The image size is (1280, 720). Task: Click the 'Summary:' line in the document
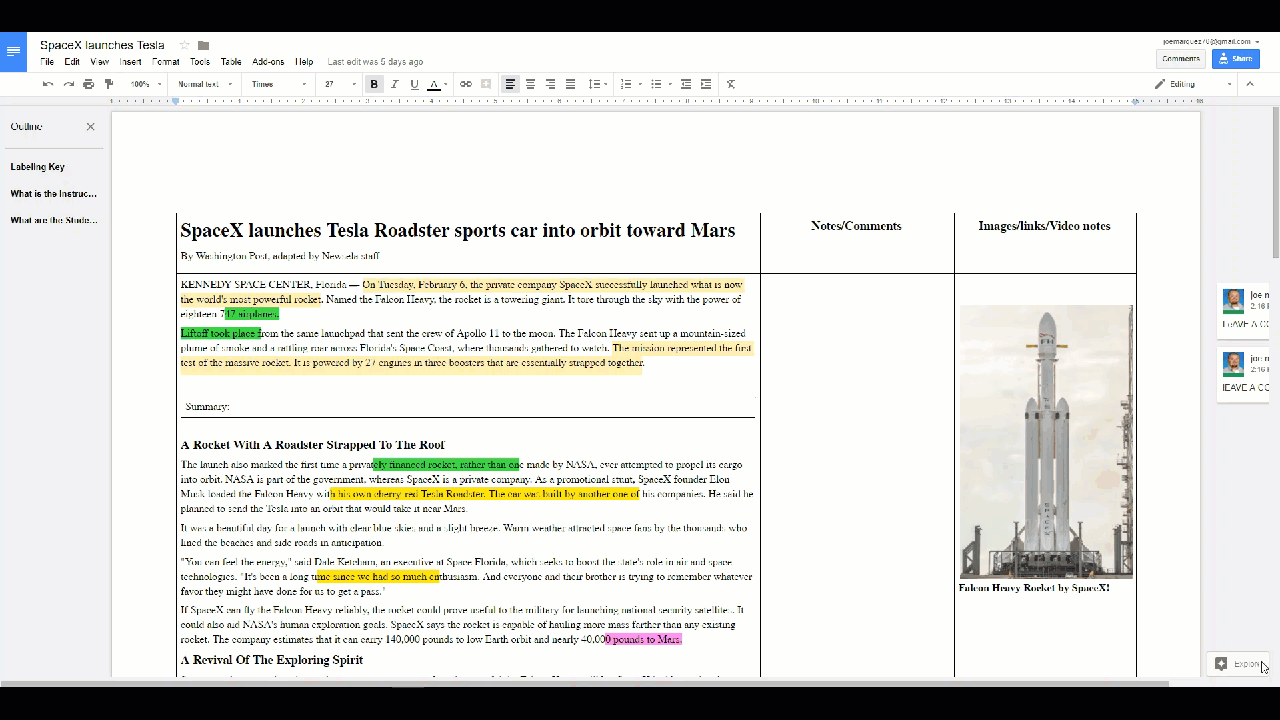tap(207, 407)
